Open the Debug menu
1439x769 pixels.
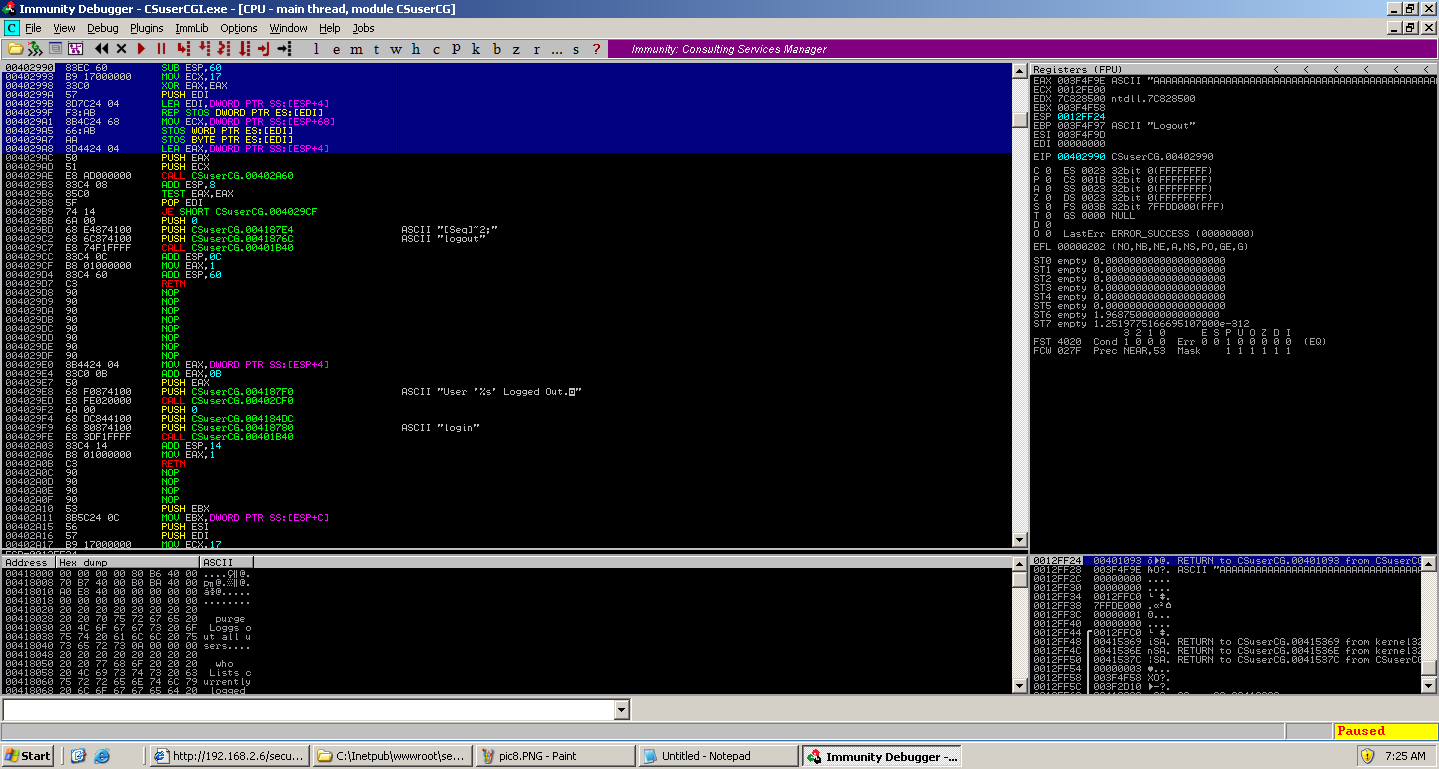coord(102,28)
